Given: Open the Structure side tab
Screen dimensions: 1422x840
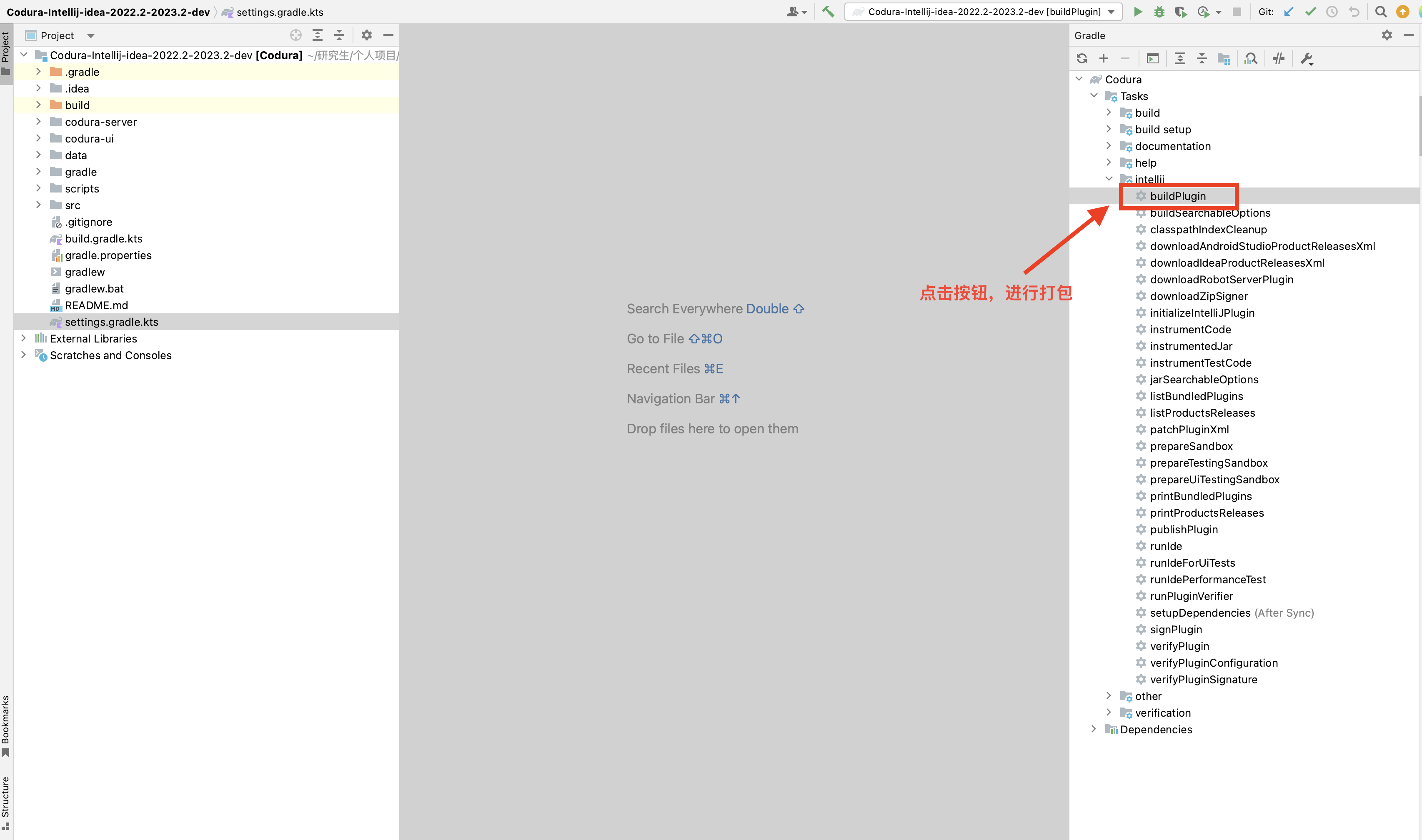Looking at the screenshot, I should coord(6,804).
